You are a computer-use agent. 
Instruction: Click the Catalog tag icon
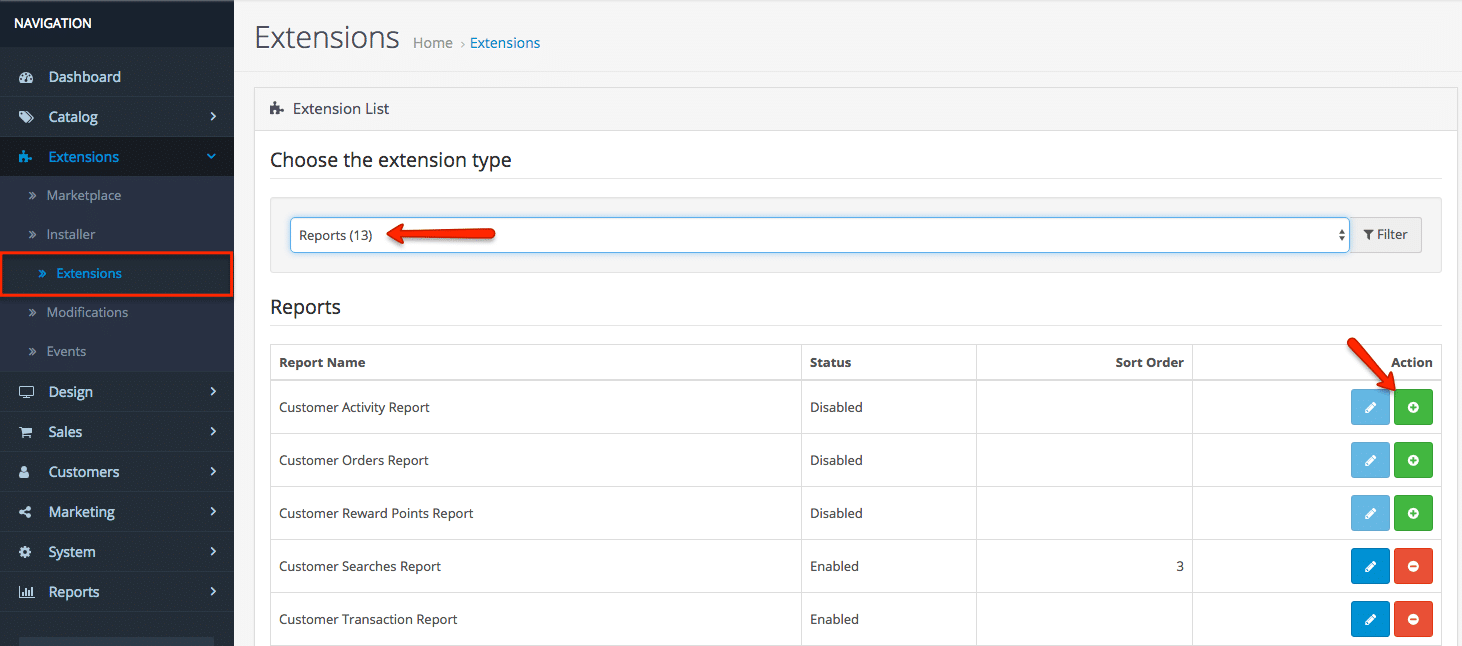tap(26, 117)
